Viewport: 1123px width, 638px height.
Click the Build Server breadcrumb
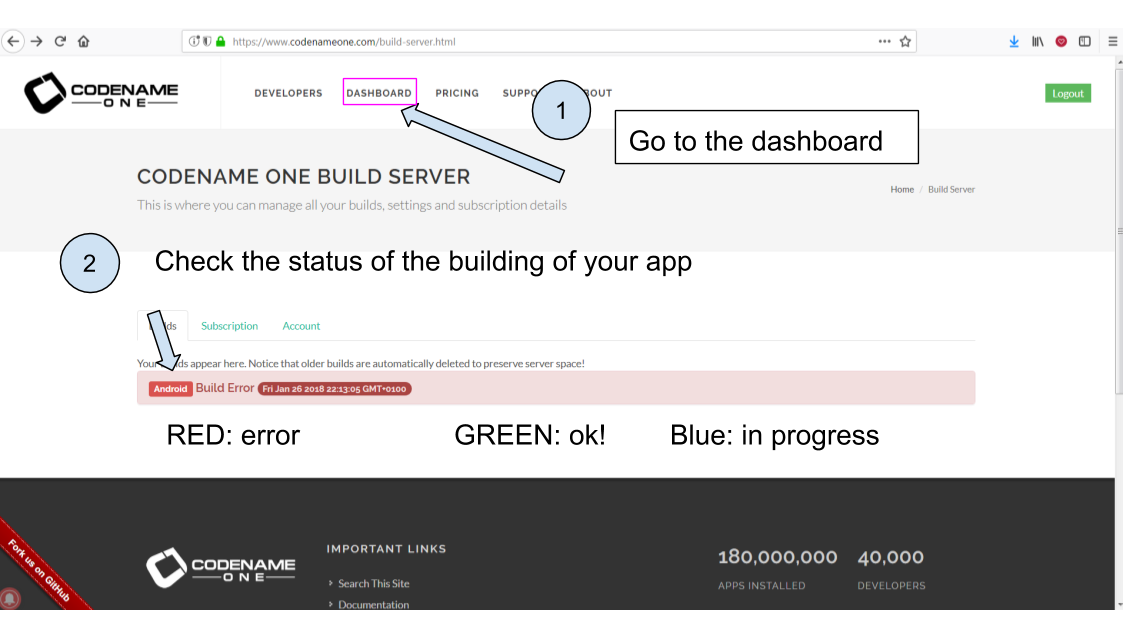951,190
